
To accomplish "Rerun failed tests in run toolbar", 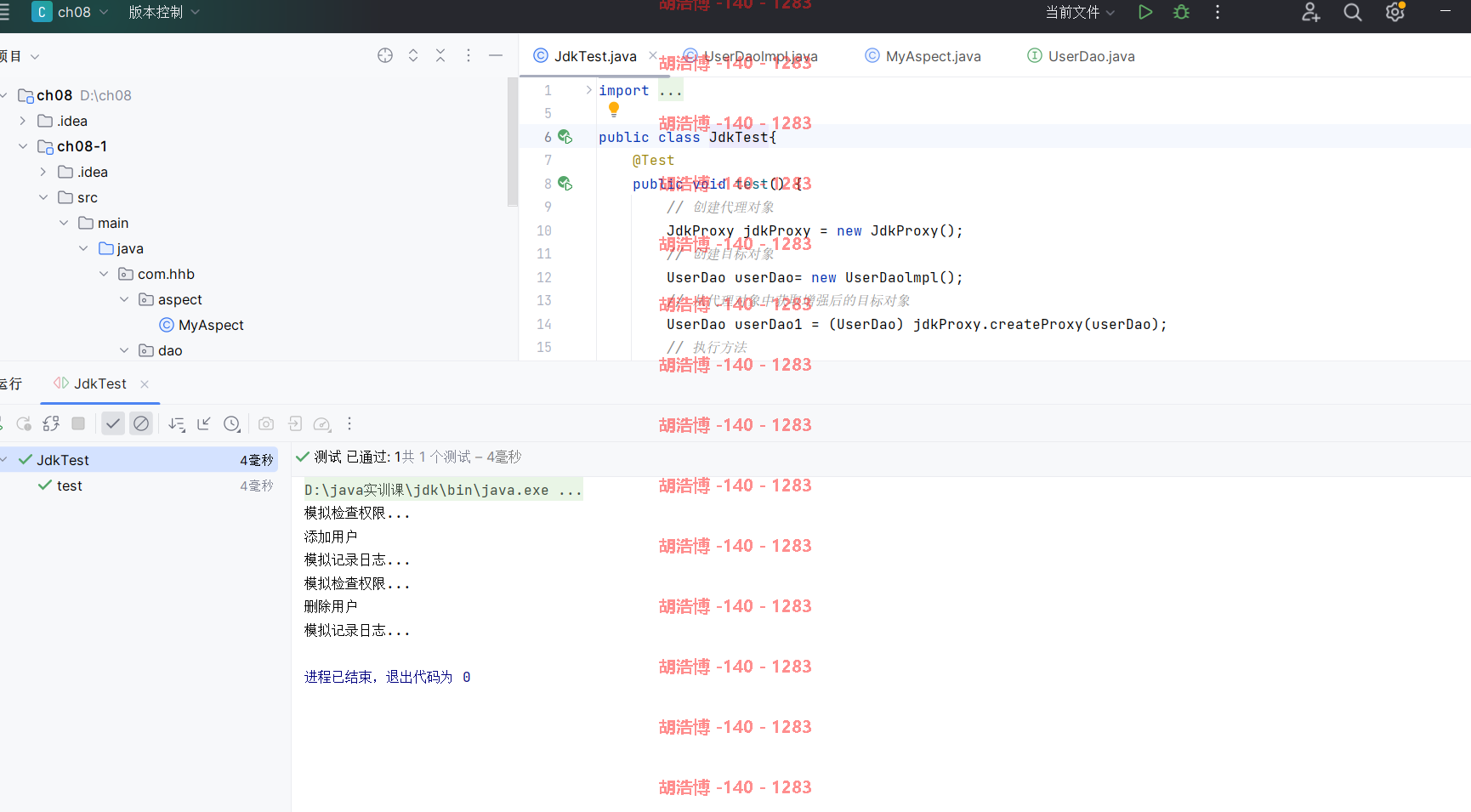I will (23, 423).
